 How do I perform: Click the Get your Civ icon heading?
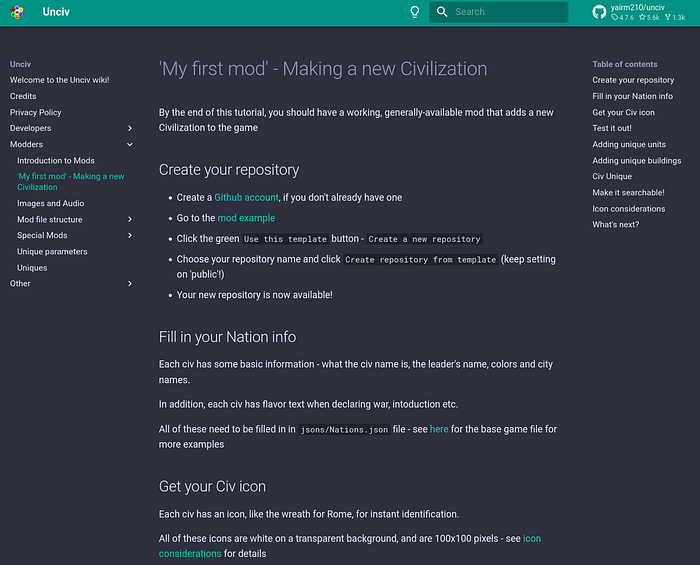point(212,486)
